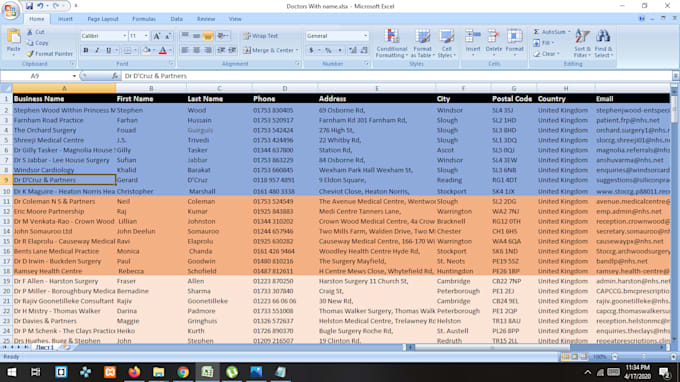Viewport: 680px width, 382px height.
Task: Apply percent style format
Action: pyautogui.click(x=328, y=50)
